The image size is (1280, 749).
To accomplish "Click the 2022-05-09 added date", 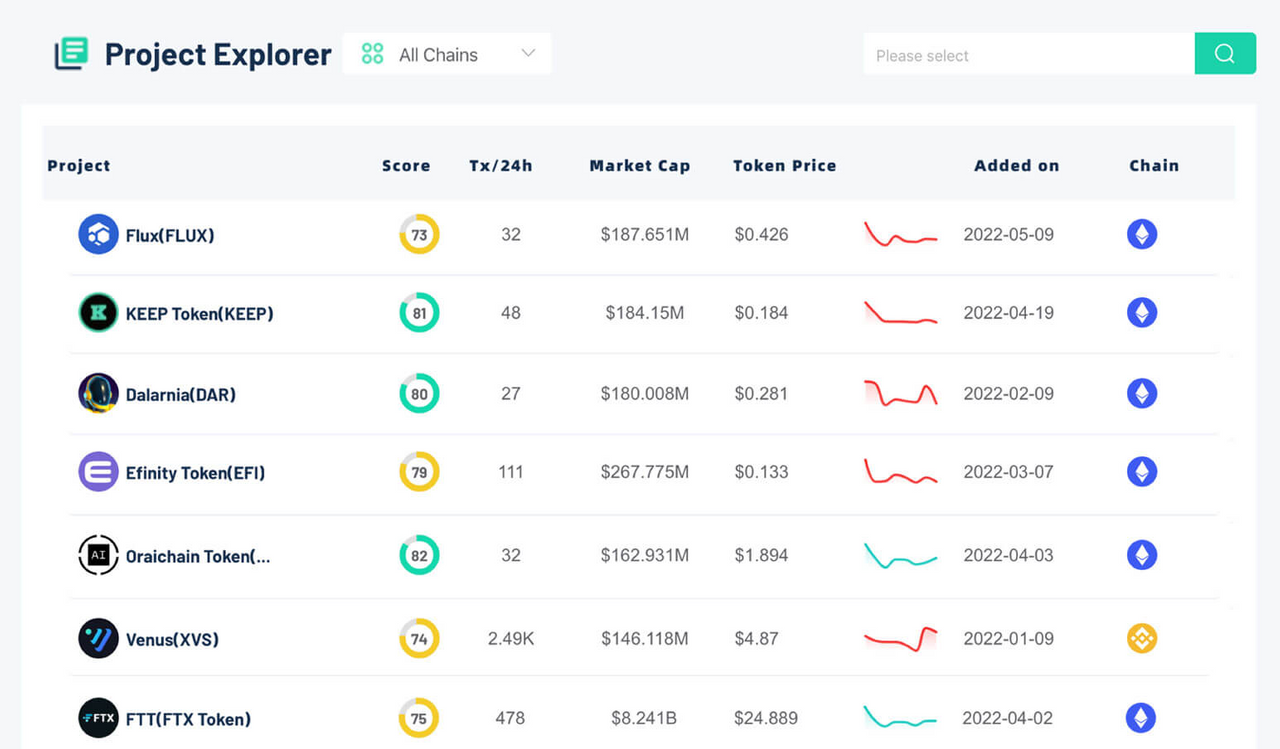I will (x=1008, y=235).
